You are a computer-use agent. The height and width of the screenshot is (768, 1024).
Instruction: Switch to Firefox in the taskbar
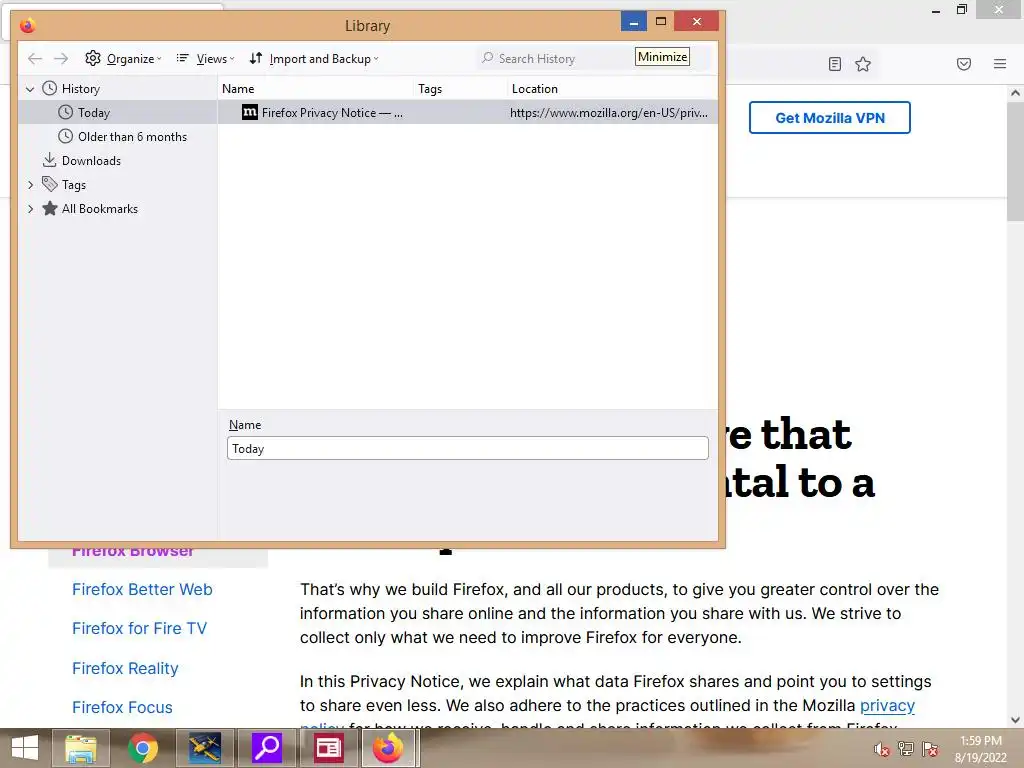(389, 748)
